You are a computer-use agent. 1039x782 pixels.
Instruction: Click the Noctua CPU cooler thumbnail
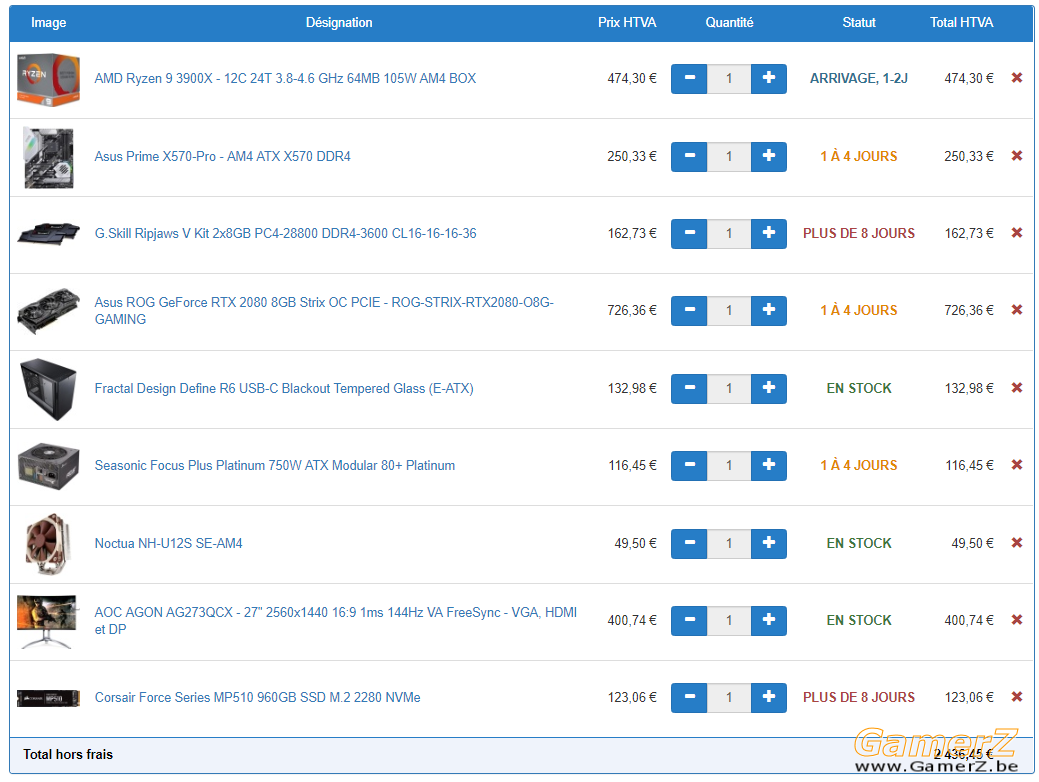pos(48,544)
